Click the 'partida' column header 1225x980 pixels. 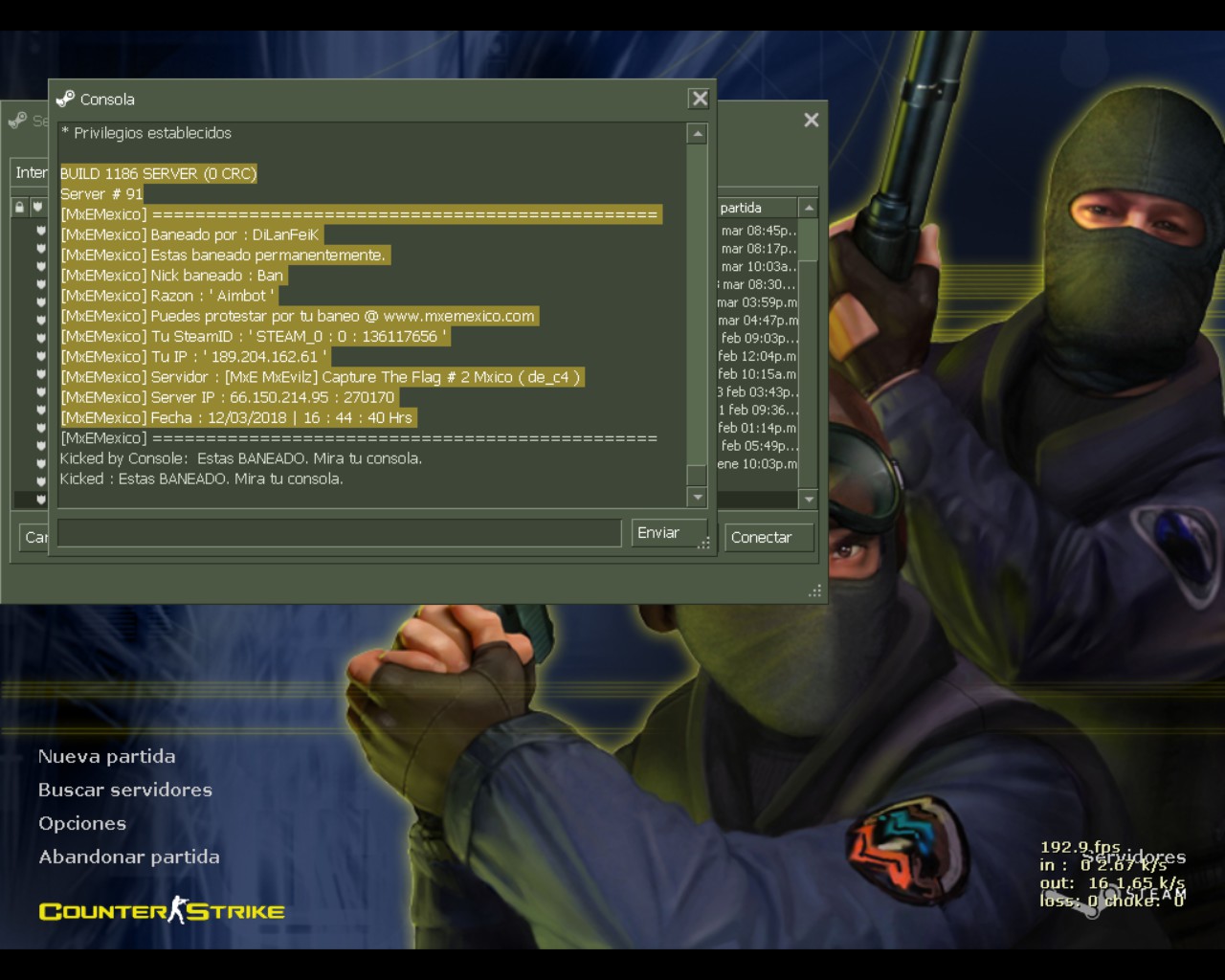[x=757, y=208]
